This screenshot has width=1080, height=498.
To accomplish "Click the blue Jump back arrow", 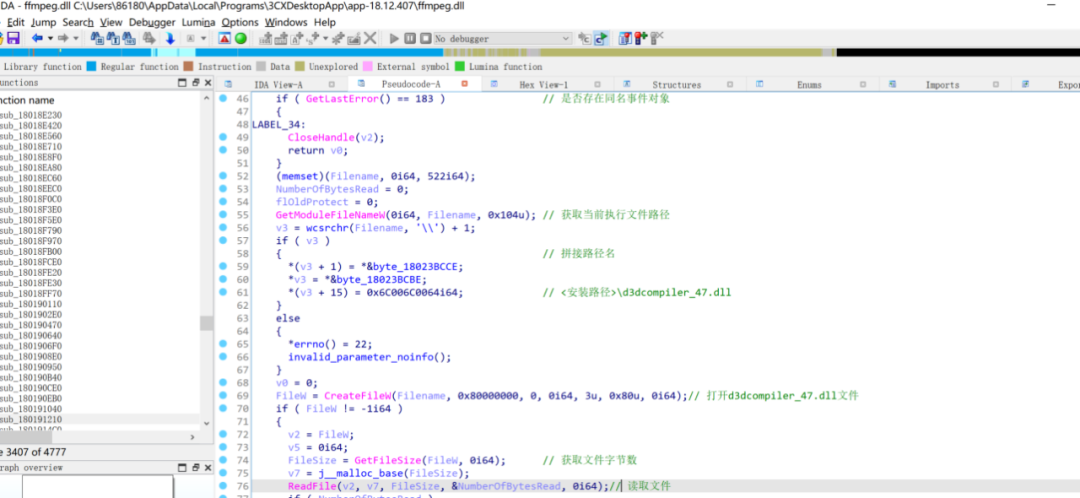I will pyautogui.click(x=37, y=38).
